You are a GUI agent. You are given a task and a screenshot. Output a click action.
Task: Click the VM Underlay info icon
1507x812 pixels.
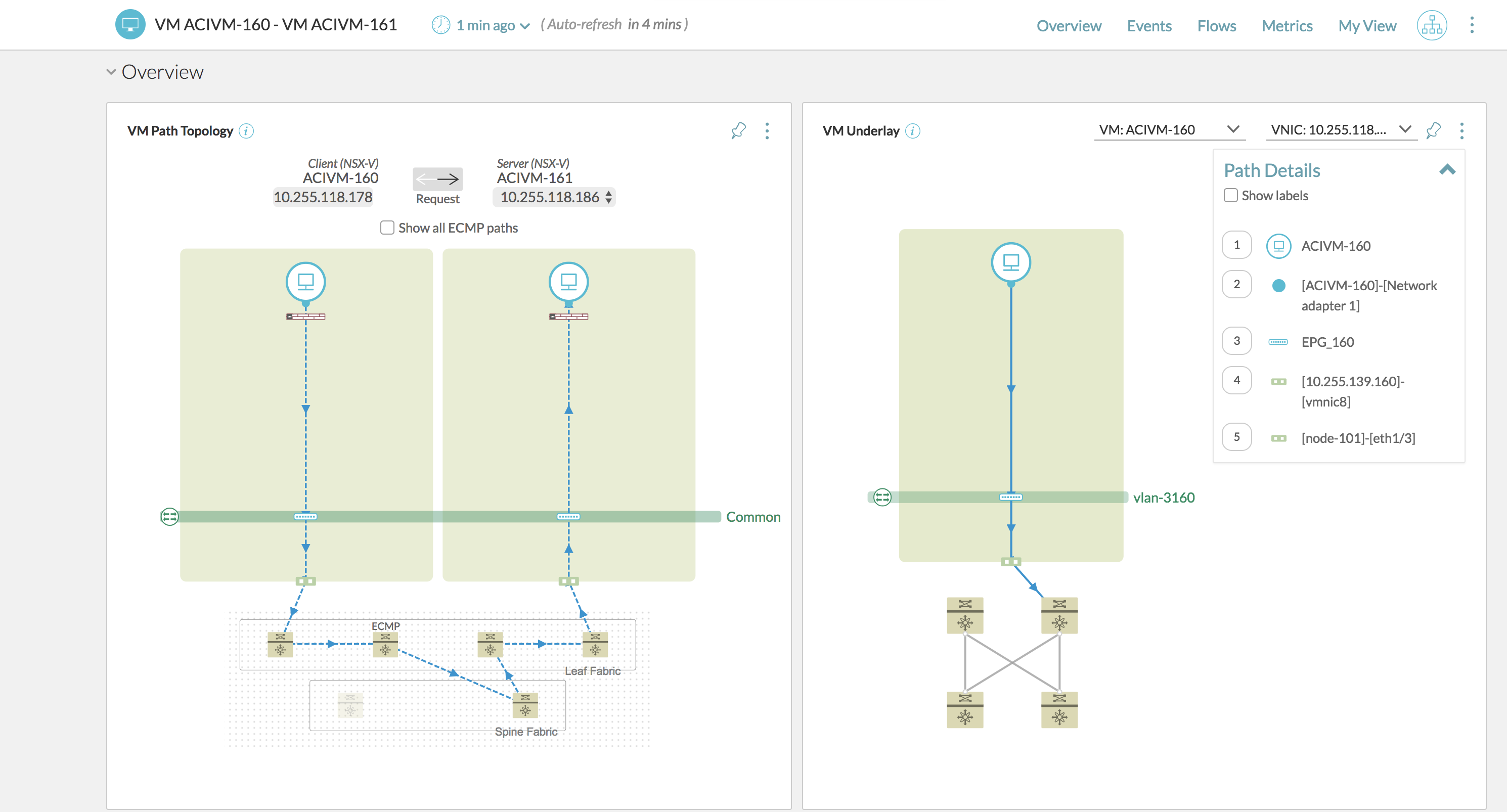912,130
